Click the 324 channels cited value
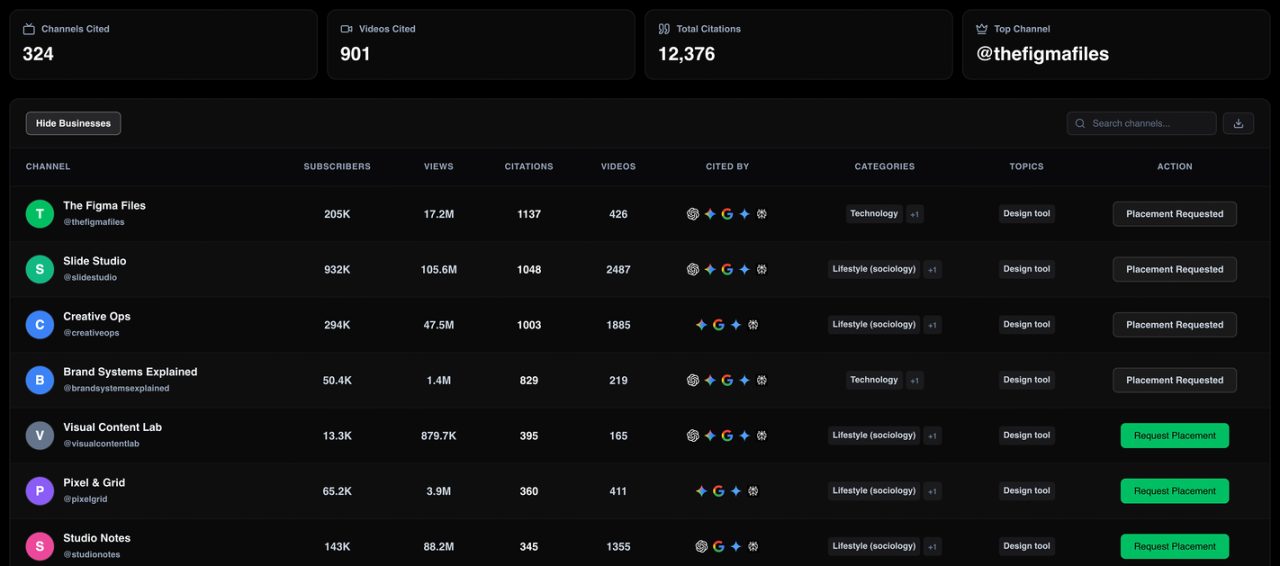 coord(38,54)
